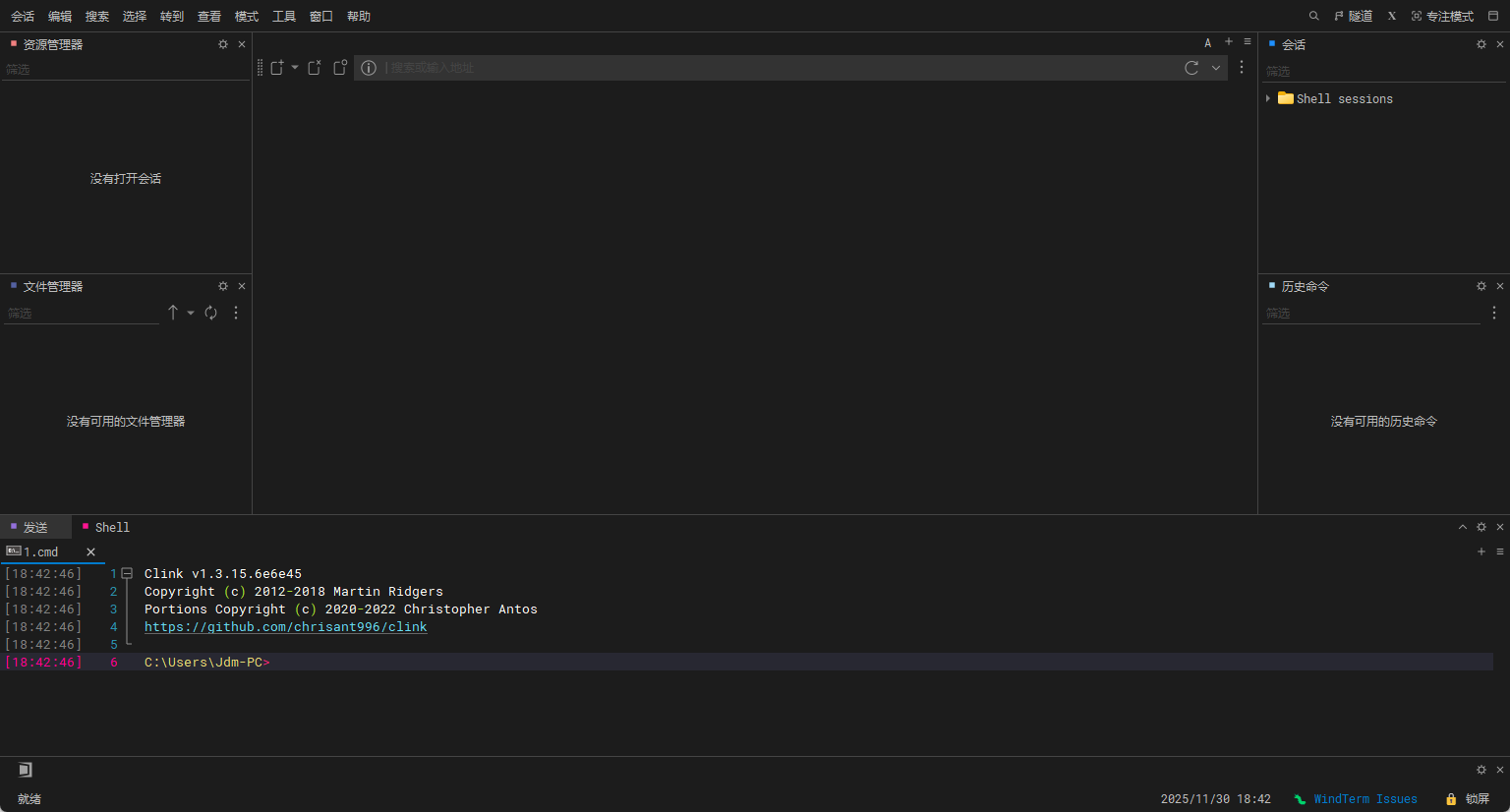This screenshot has height=812, width=1510.
Task: Collapse the fold marker at line 1
Action: click(x=127, y=574)
